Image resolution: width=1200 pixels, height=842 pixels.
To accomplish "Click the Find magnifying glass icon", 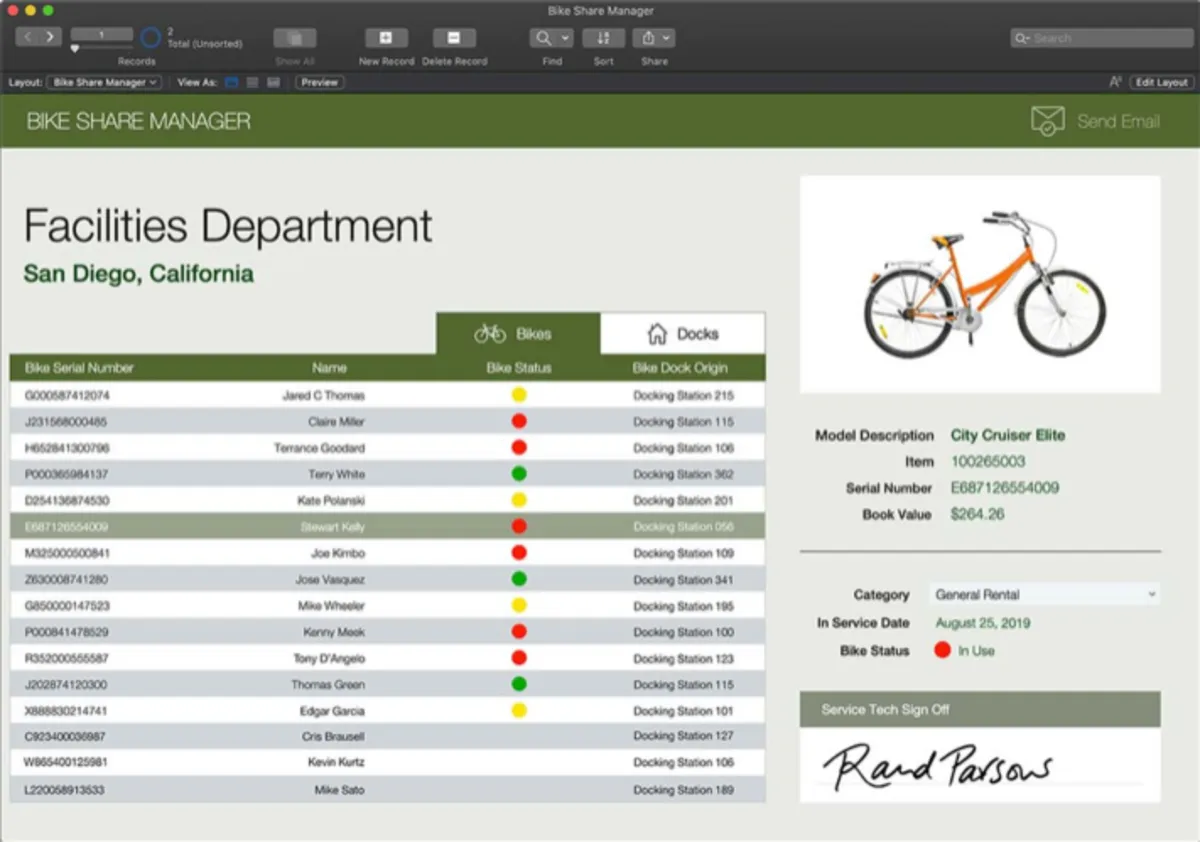I will coord(544,38).
